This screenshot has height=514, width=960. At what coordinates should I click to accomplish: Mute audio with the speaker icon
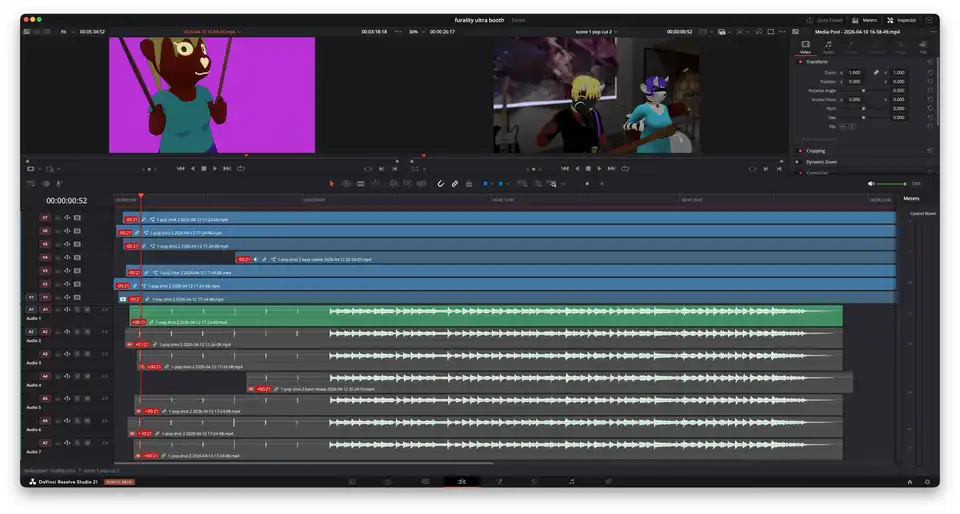pyautogui.click(x=871, y=184)
